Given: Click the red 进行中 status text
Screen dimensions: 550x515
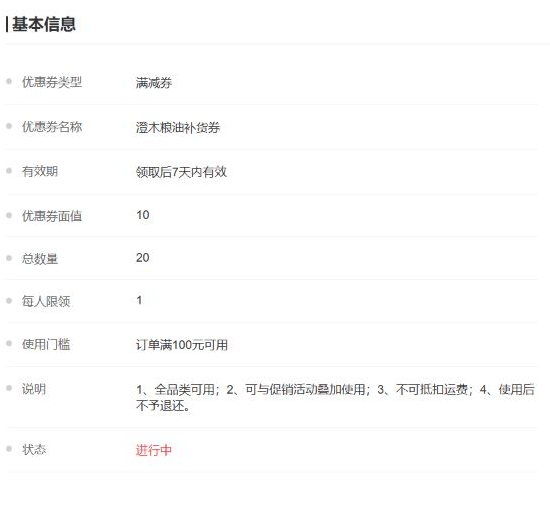Looking at the screenshot, I should tap(154, 450).
